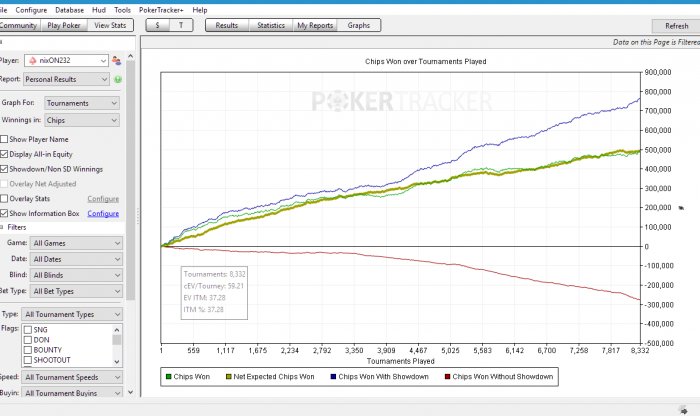Viewport: 700px width, 416px height.
Task: Click the sidebar scroll down arrow
Action: coord(130,392)
